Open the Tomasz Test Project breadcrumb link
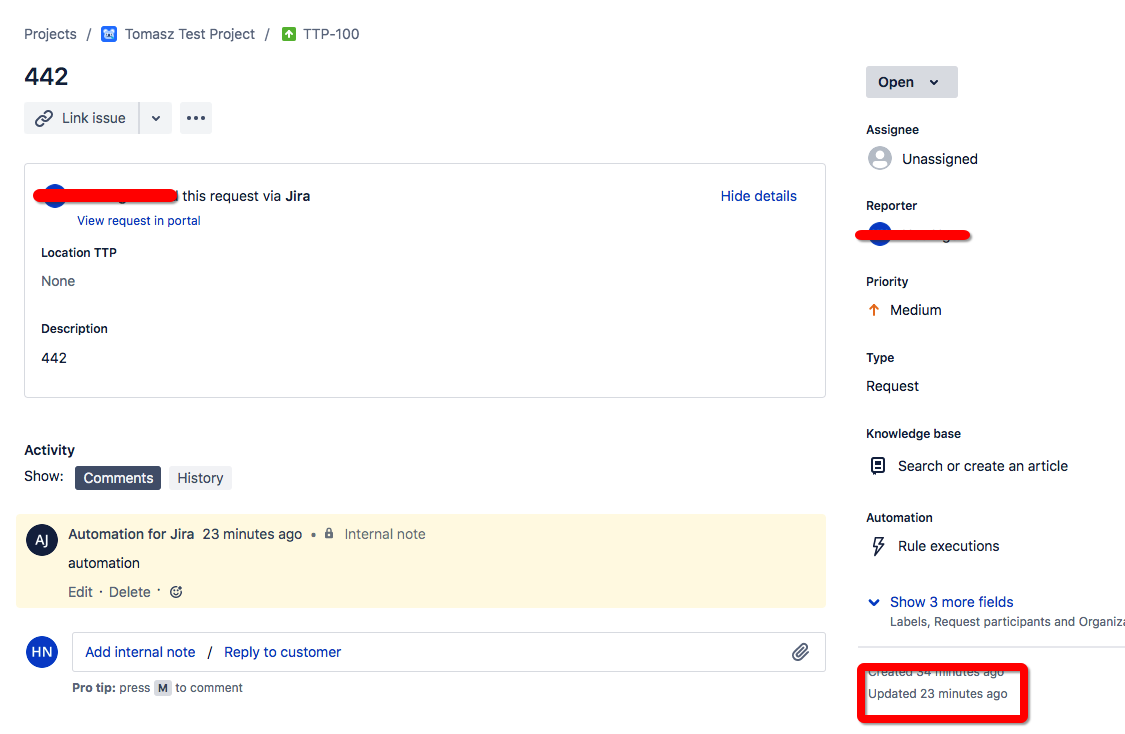The height and width of the screenshot is (734, 1125). click(189, 34)
